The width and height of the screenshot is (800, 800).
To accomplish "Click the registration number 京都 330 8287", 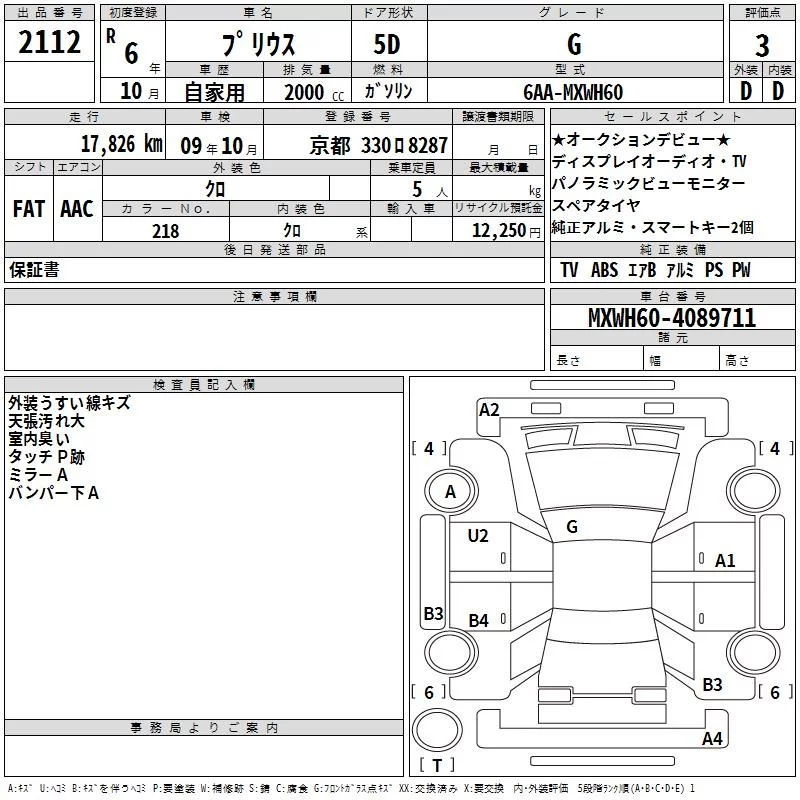I will coord(379,146).
